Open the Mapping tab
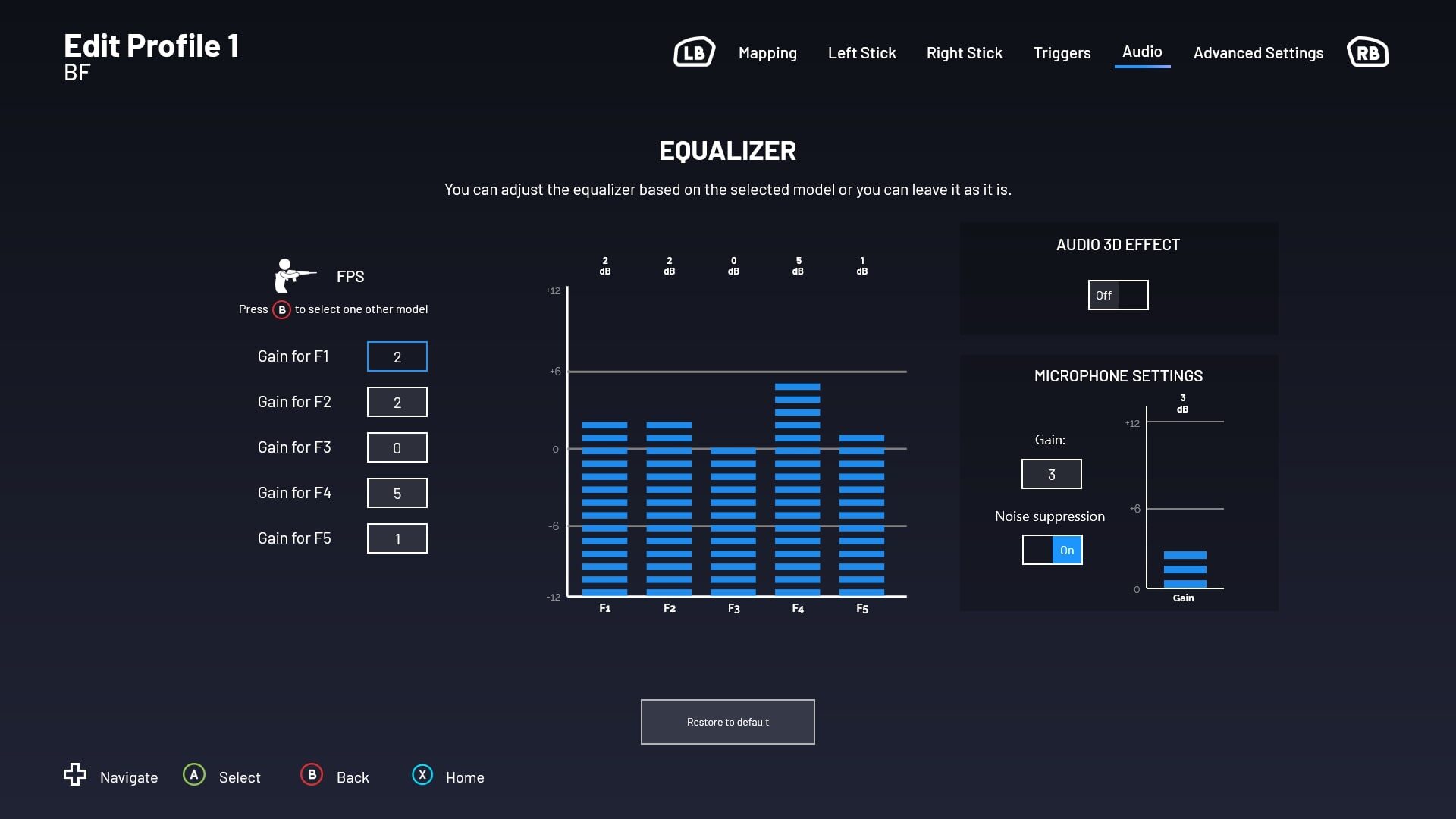1456x819 pixels. [767, 53]
